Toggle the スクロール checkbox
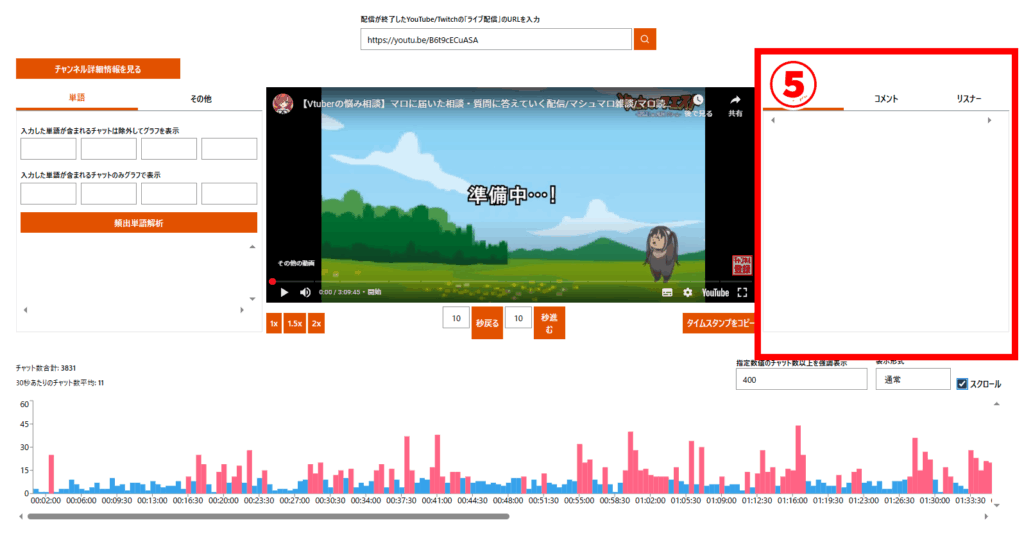 [x=962, y=384]
